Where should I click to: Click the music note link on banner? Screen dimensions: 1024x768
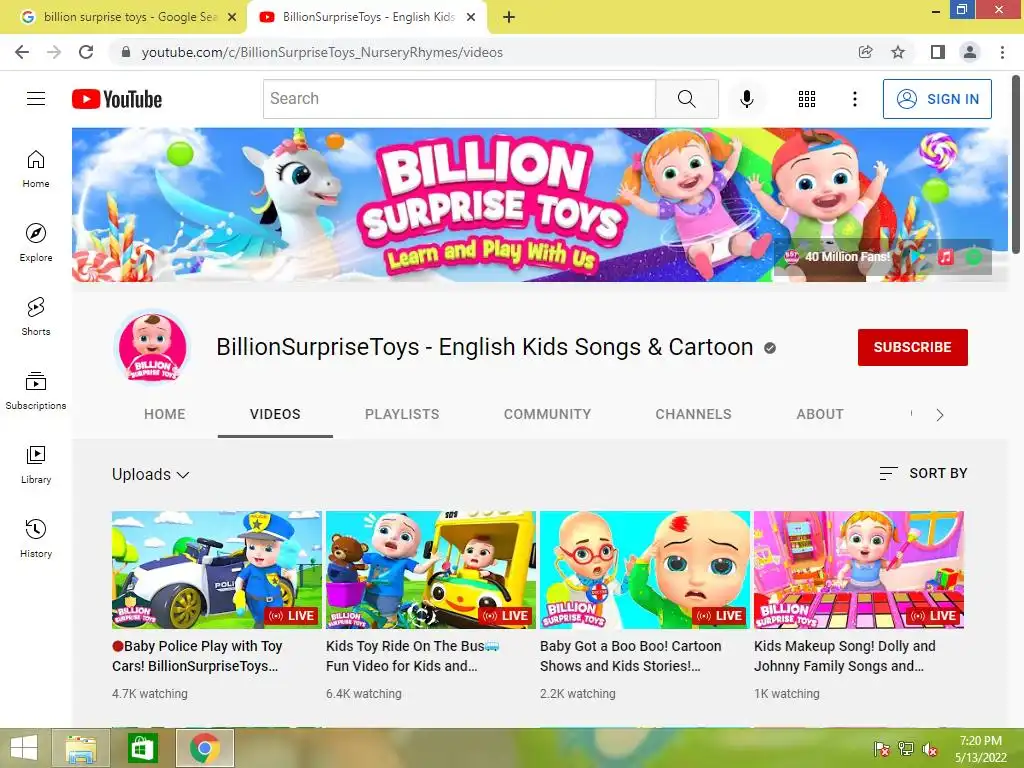click(945, 257)
